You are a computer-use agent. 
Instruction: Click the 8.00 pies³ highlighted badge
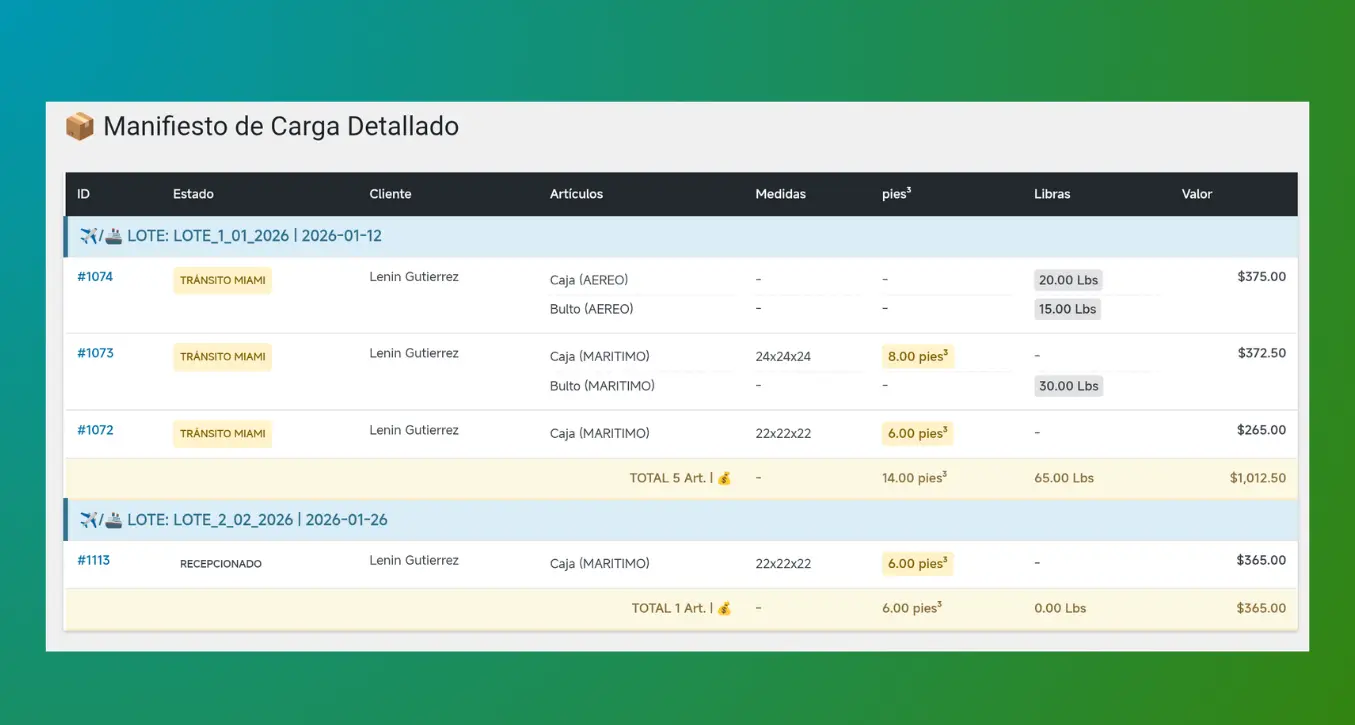pos(917,357)
